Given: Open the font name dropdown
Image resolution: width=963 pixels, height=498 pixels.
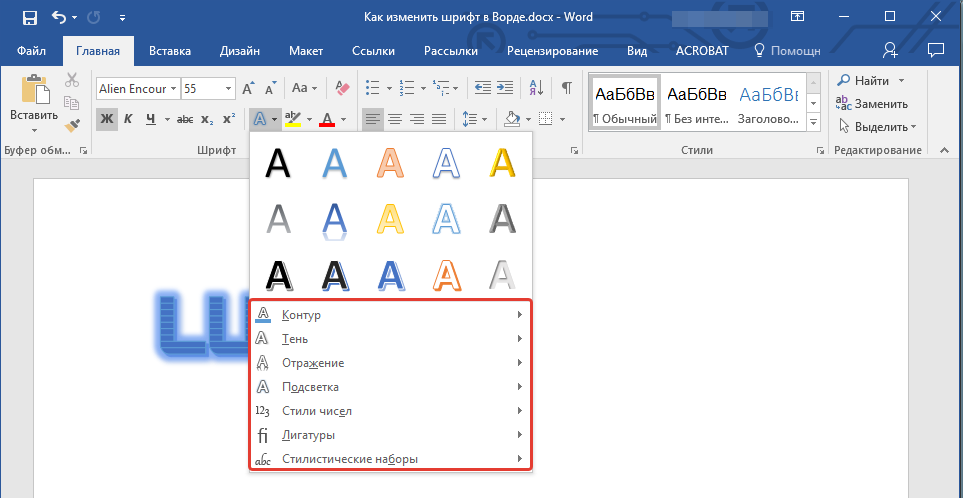Looking at the screenshot, I should pos(173,88).
